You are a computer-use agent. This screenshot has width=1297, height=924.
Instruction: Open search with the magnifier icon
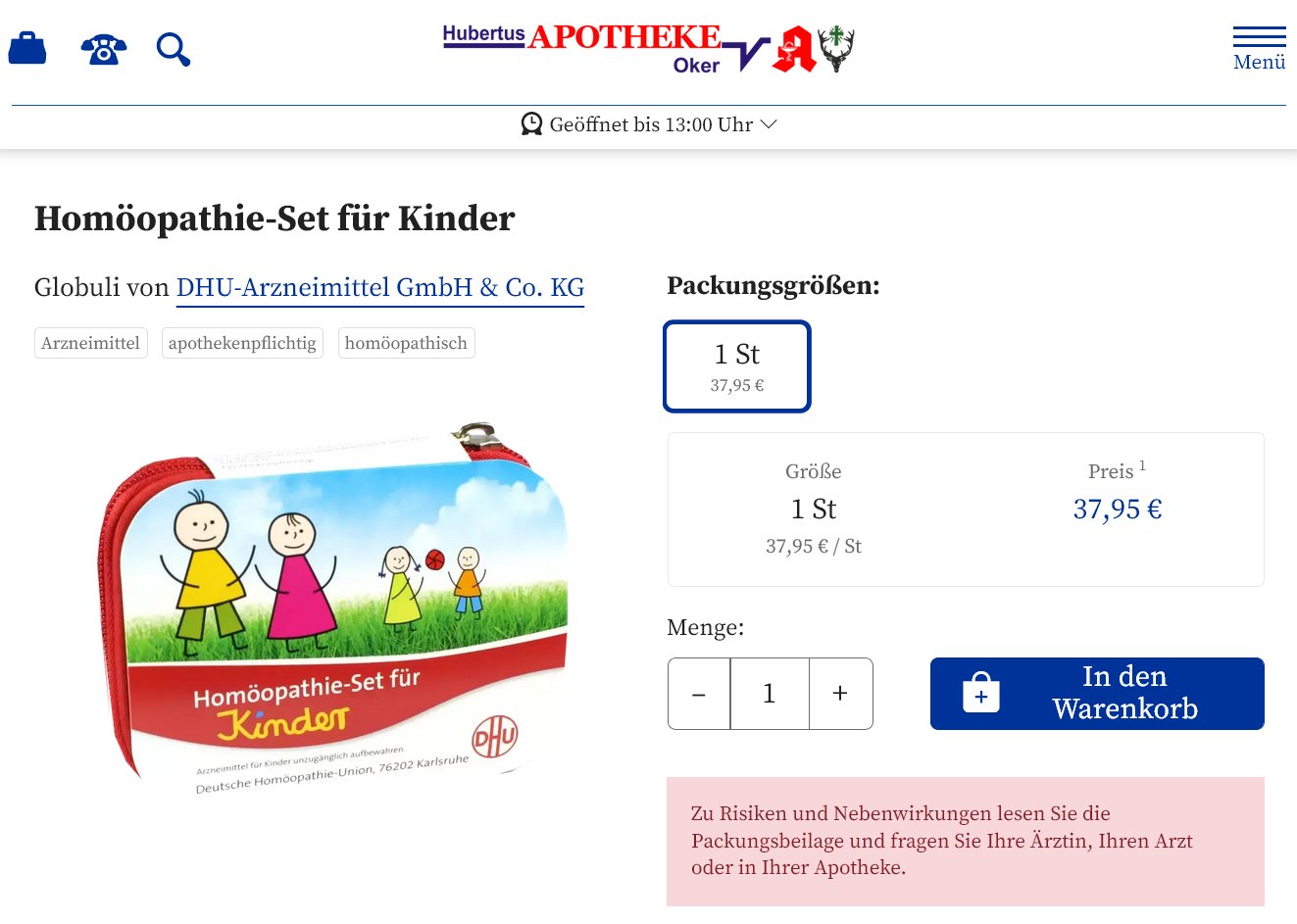pos(174,49)
